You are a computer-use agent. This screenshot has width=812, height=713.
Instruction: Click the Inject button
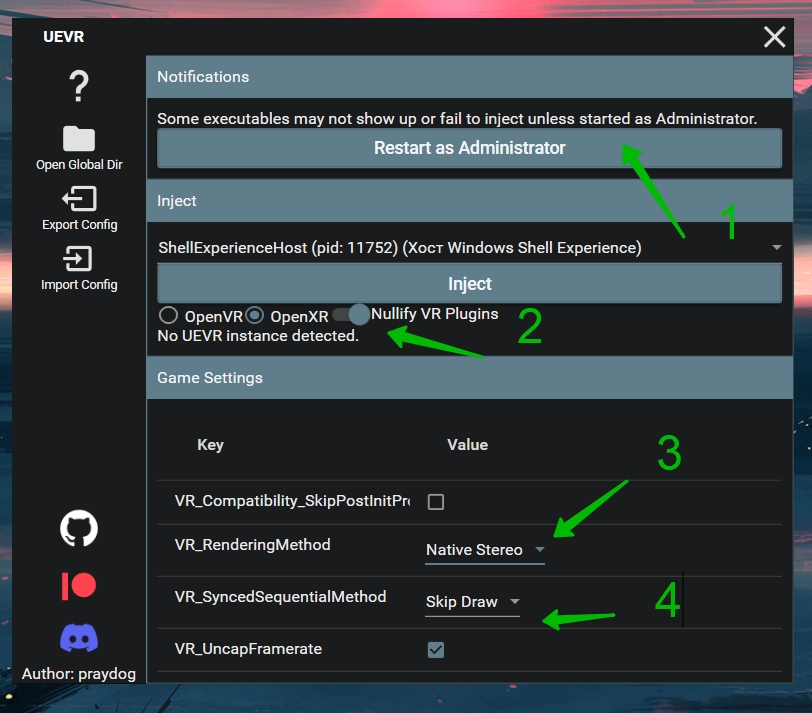469,284
